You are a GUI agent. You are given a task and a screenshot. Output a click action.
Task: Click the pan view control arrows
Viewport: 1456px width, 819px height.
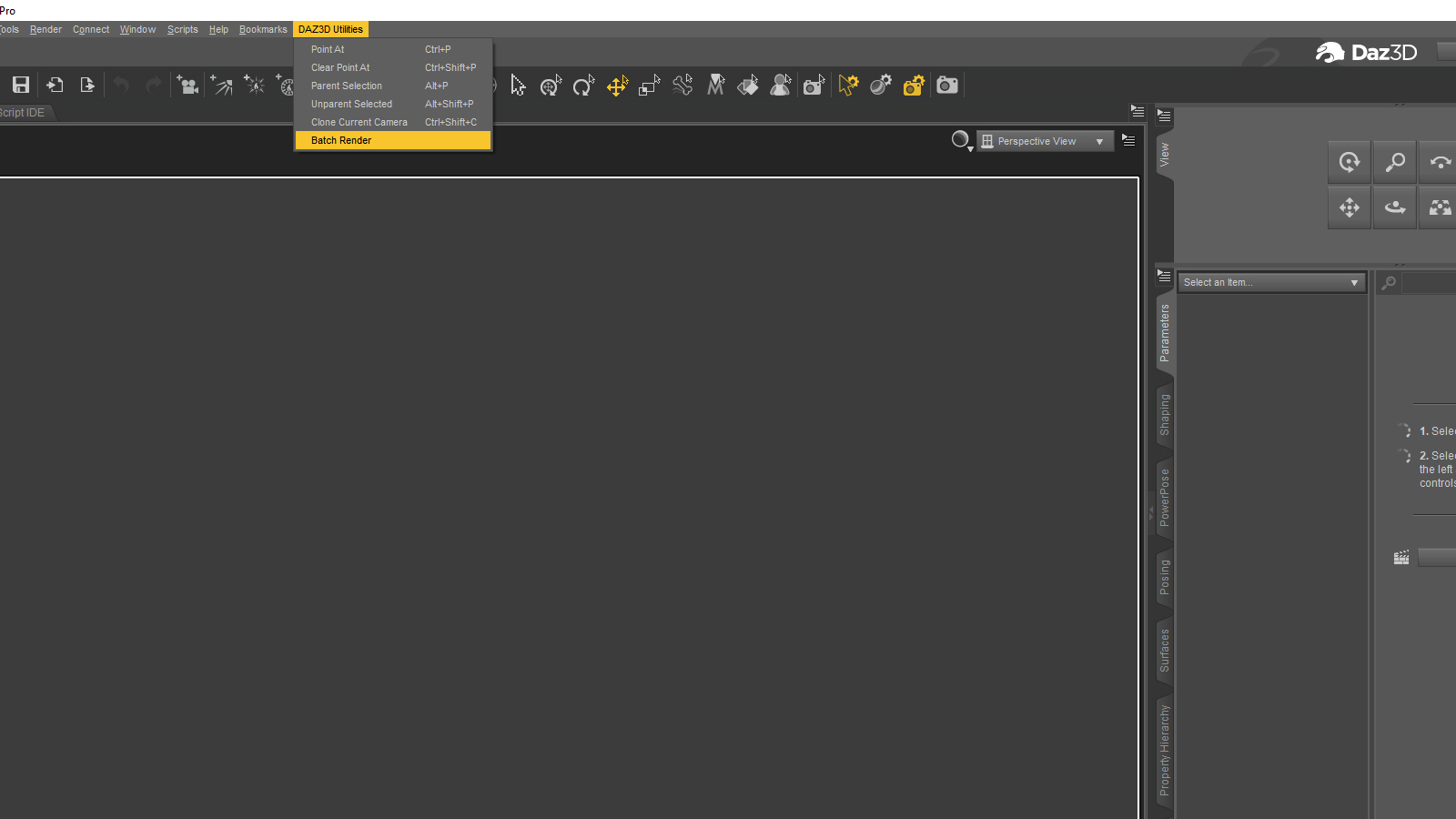1350,207
